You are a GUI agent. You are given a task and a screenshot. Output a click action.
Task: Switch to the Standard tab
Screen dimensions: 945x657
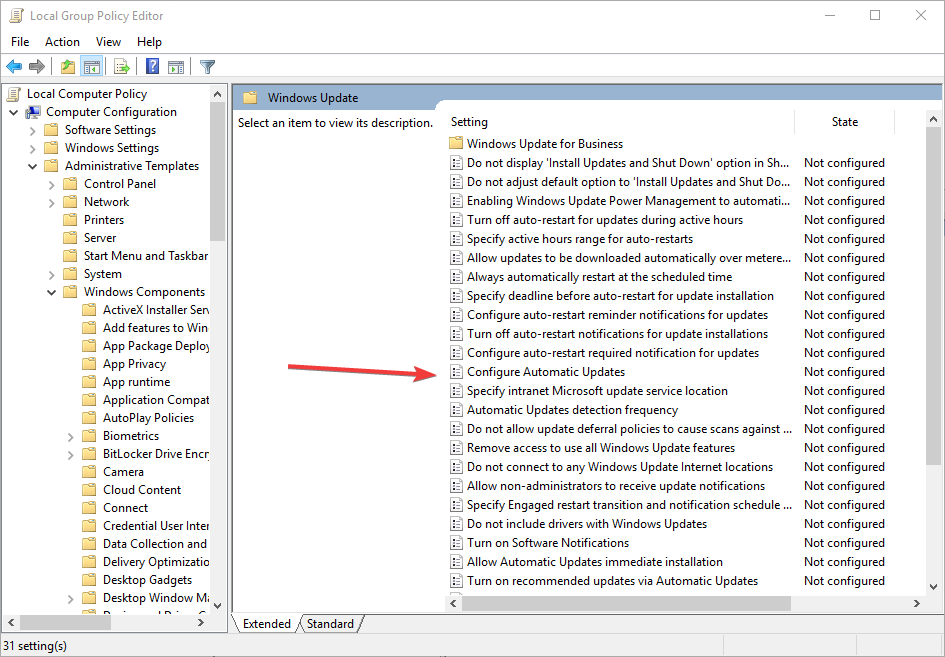click(x=330, y=624)
